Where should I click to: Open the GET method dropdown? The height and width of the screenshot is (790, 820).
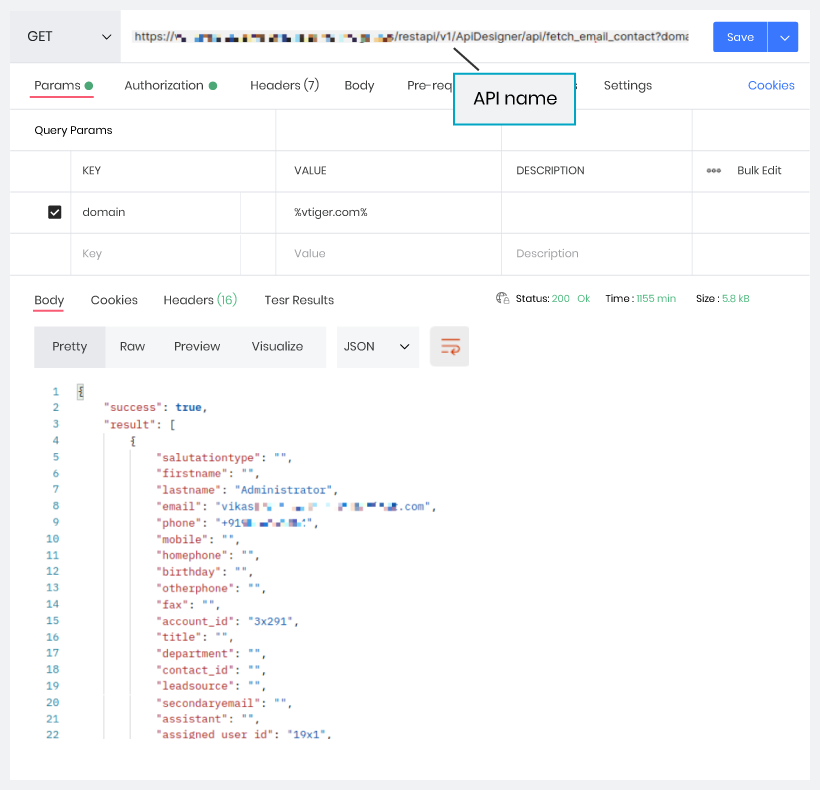[65, 37]
